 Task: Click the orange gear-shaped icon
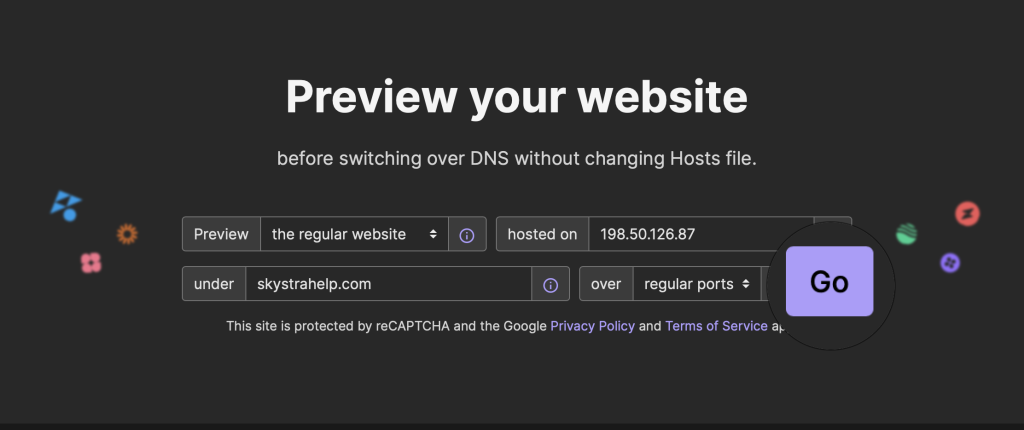point(127,234)
